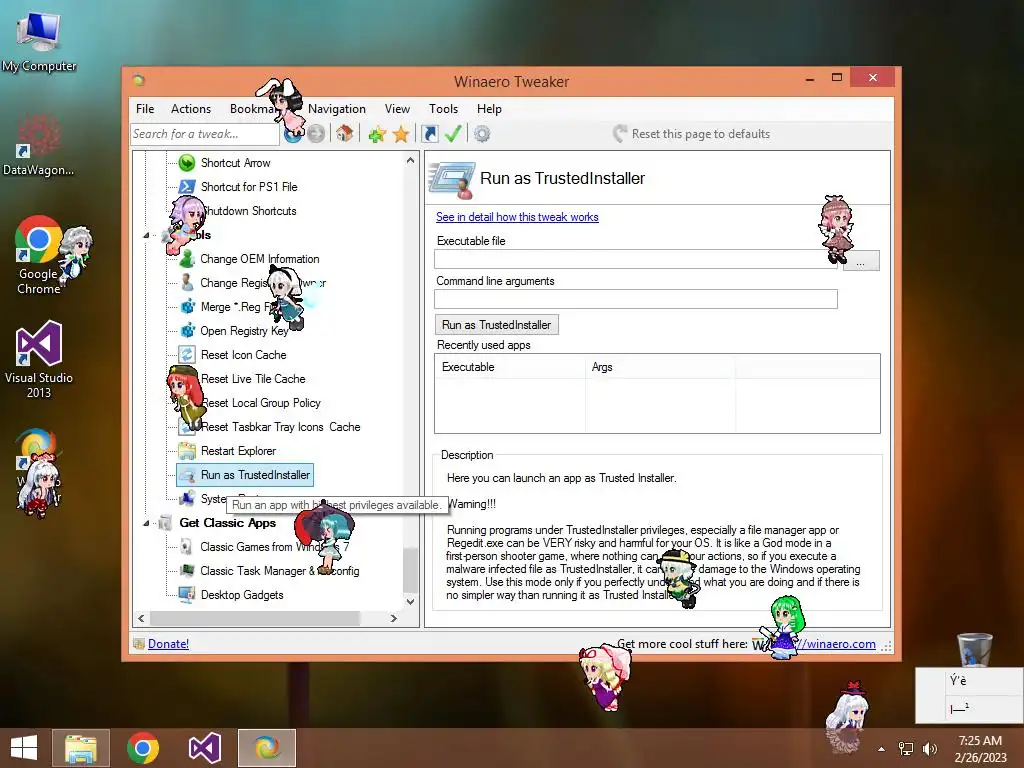Open the Navigation menu
Viewport: 1024px width, 768px height.
pyautogui.click(x=337, y=109)
